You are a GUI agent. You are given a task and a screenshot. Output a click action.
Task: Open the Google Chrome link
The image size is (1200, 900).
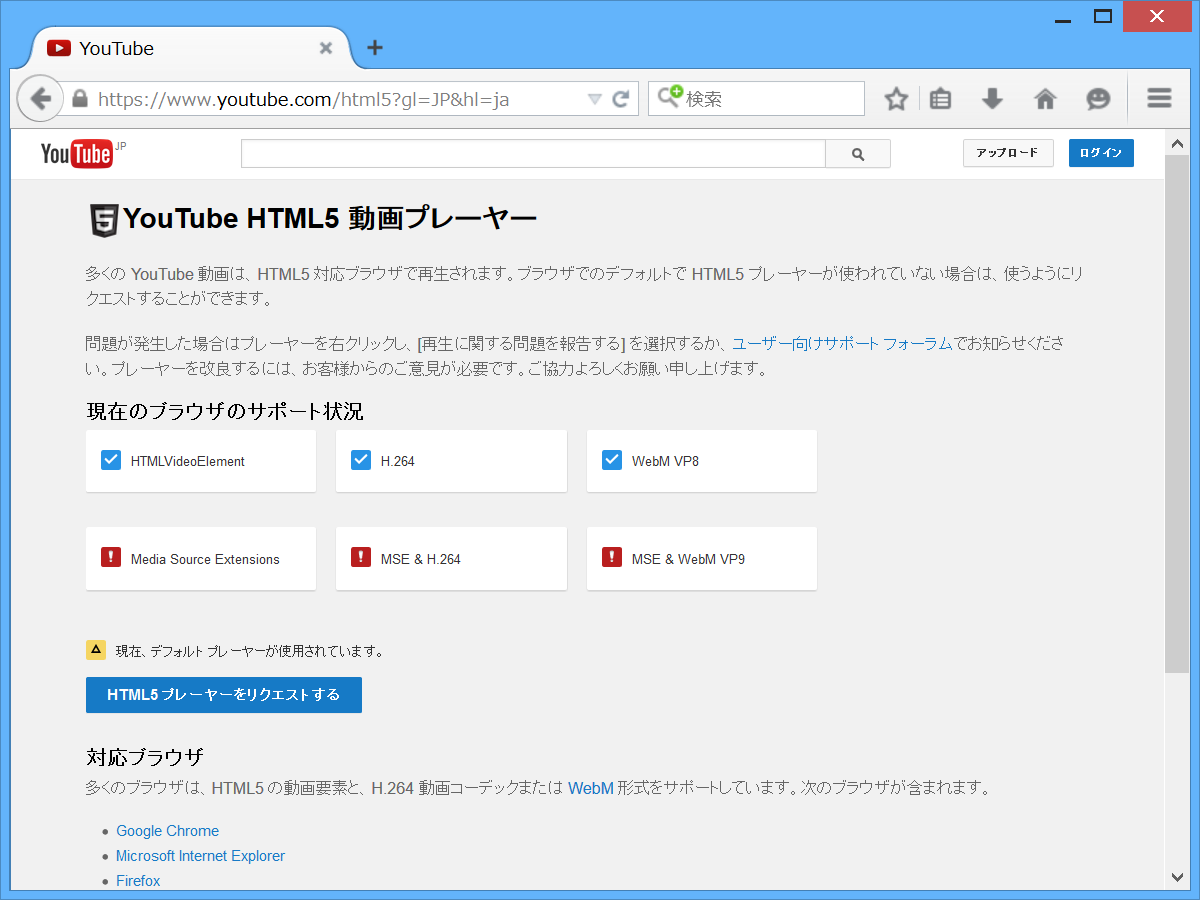pos(167,831)
